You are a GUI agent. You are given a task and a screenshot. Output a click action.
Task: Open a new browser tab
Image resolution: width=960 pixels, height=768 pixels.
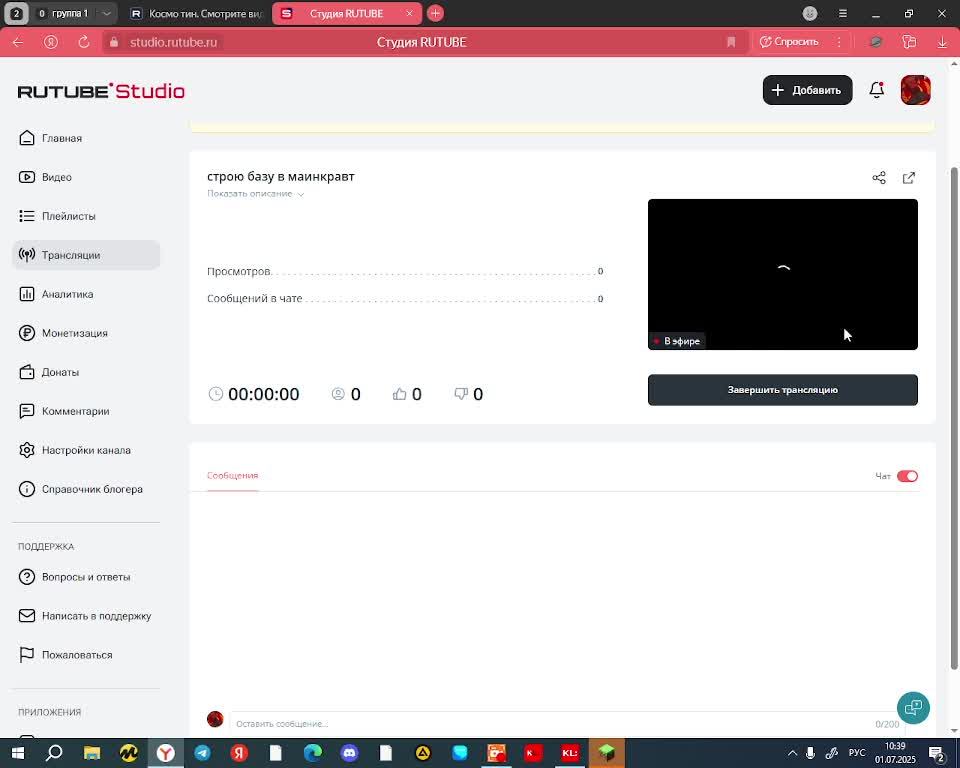(x=435, y=13)
